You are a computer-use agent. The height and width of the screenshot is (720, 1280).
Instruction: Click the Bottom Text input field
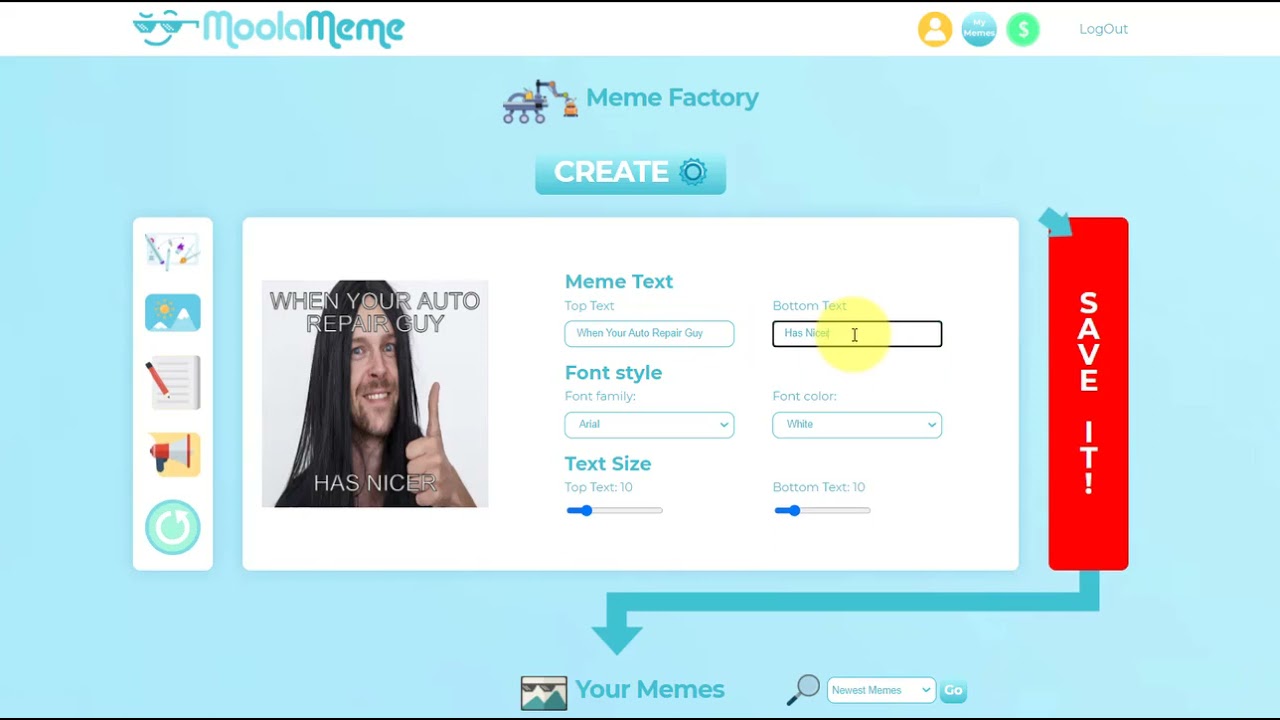coord(857,333)
